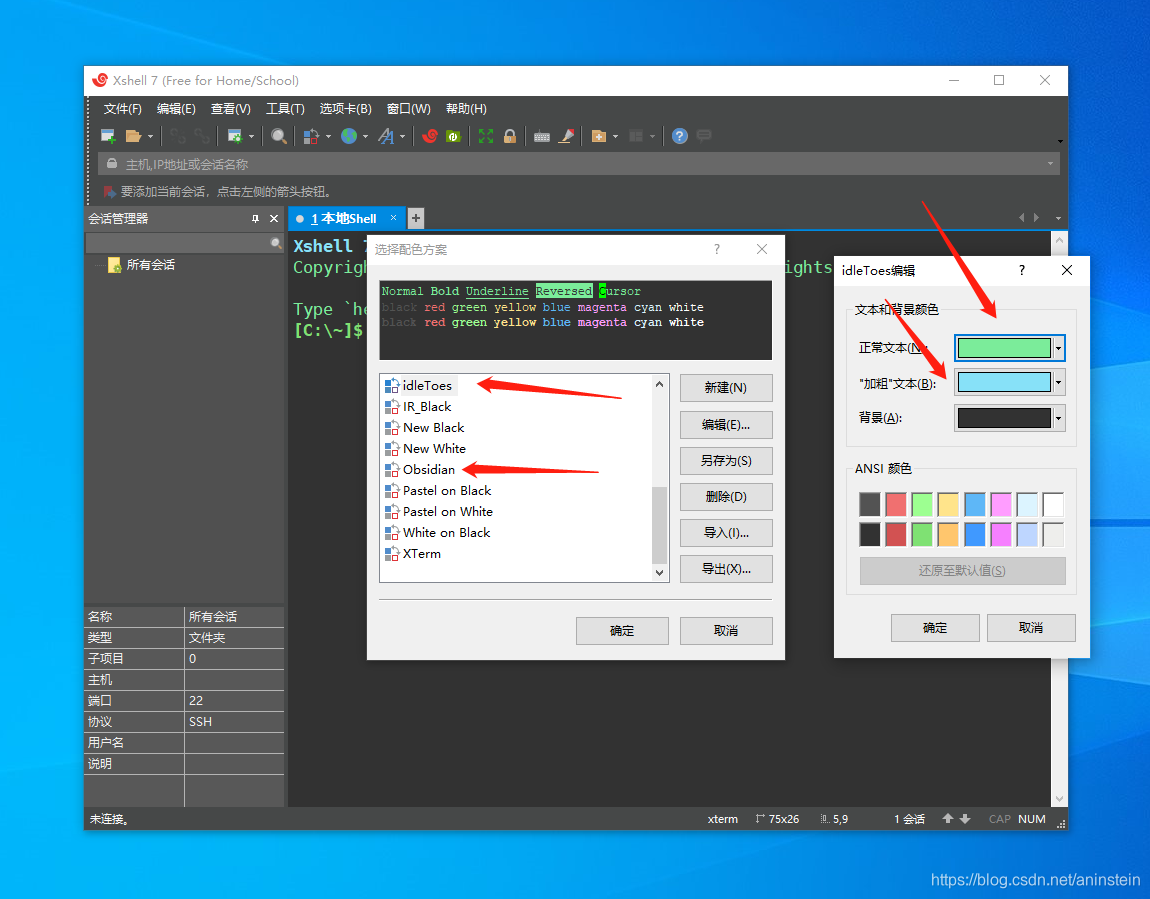Click the speech bubble feedback icon
The height and width of the screenshot is (899, 1150).
(704, 136)
